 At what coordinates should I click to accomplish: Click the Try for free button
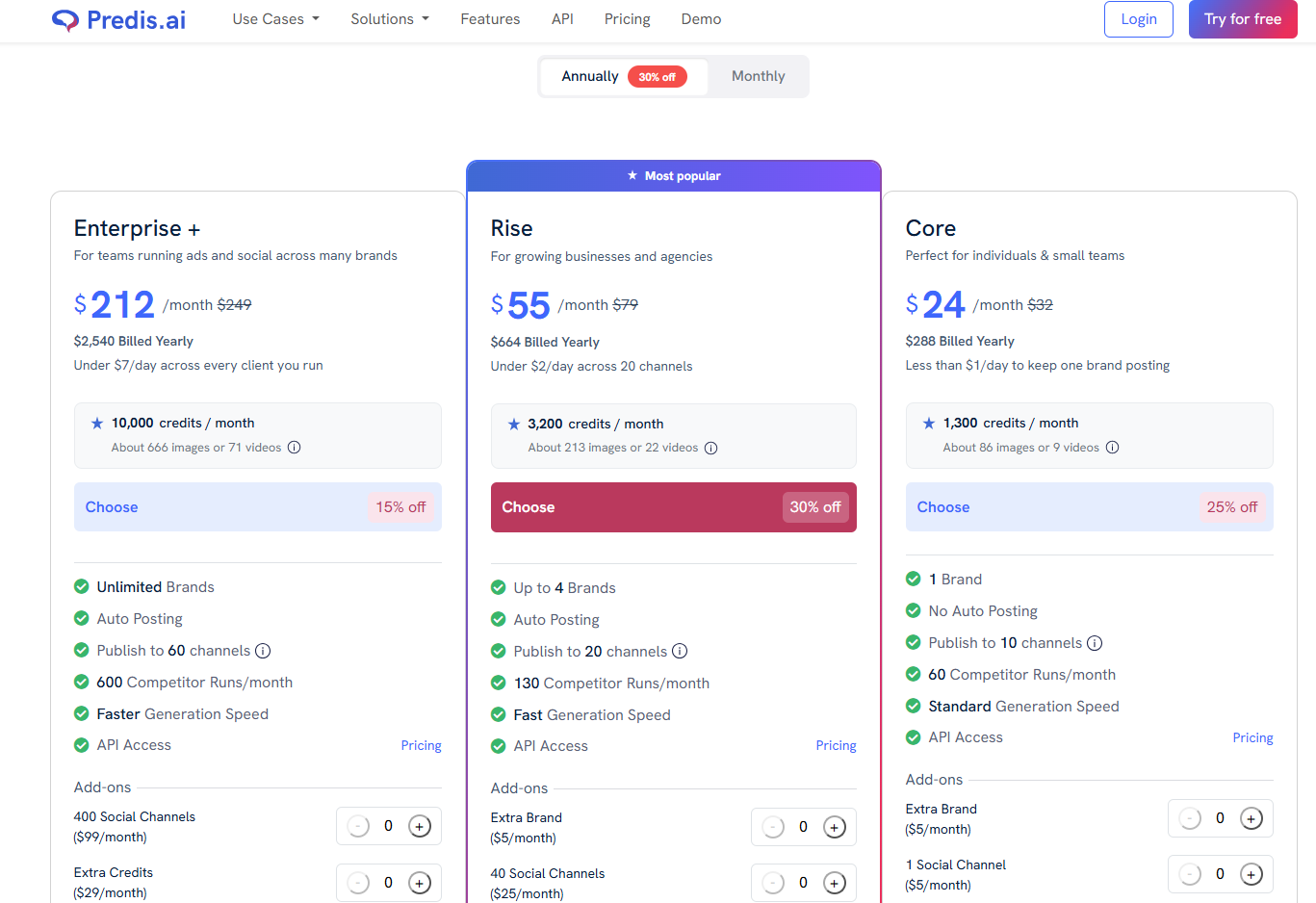coord(1243,19)
